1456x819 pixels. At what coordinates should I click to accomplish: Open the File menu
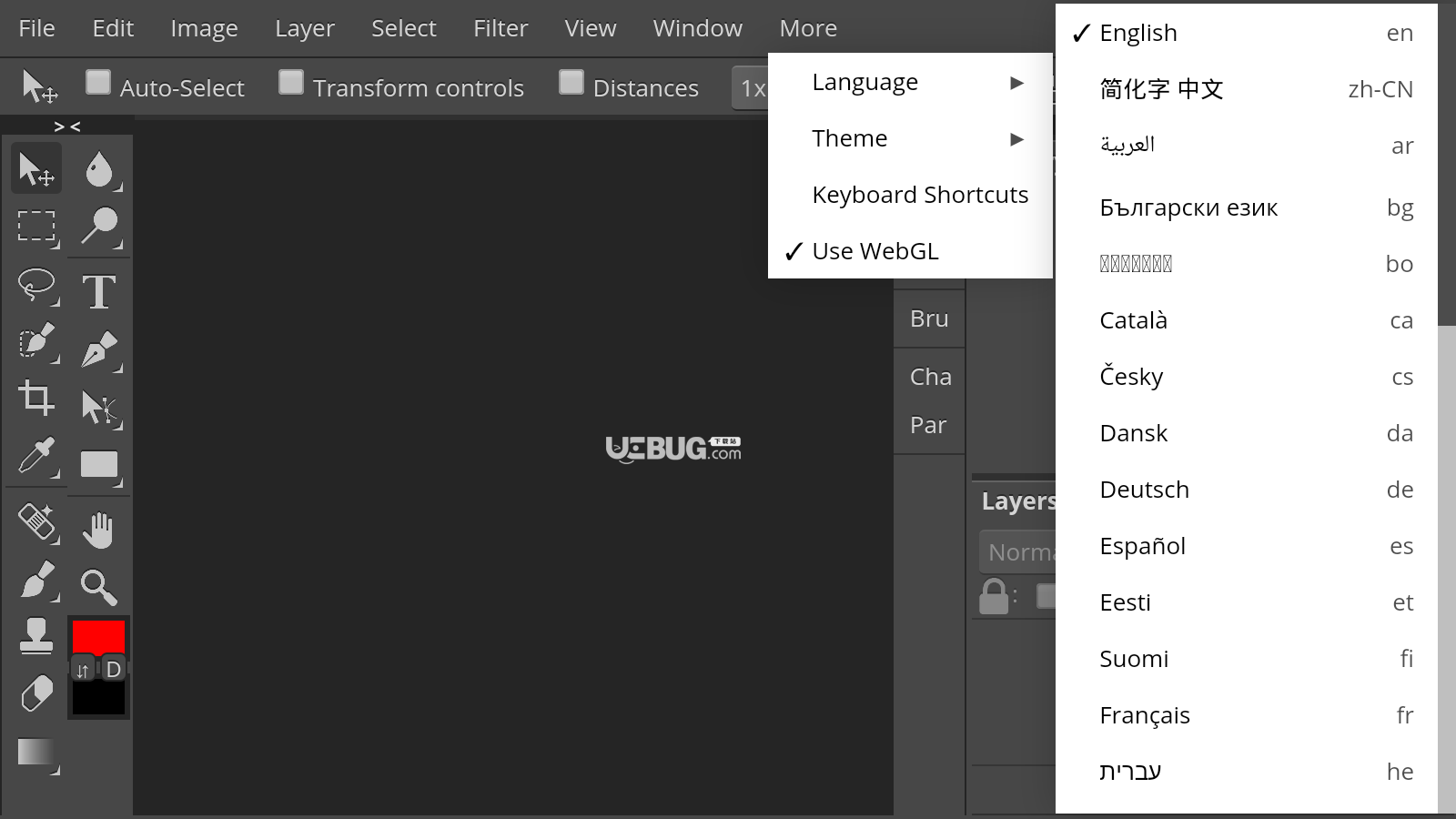(x=36, y=28)
